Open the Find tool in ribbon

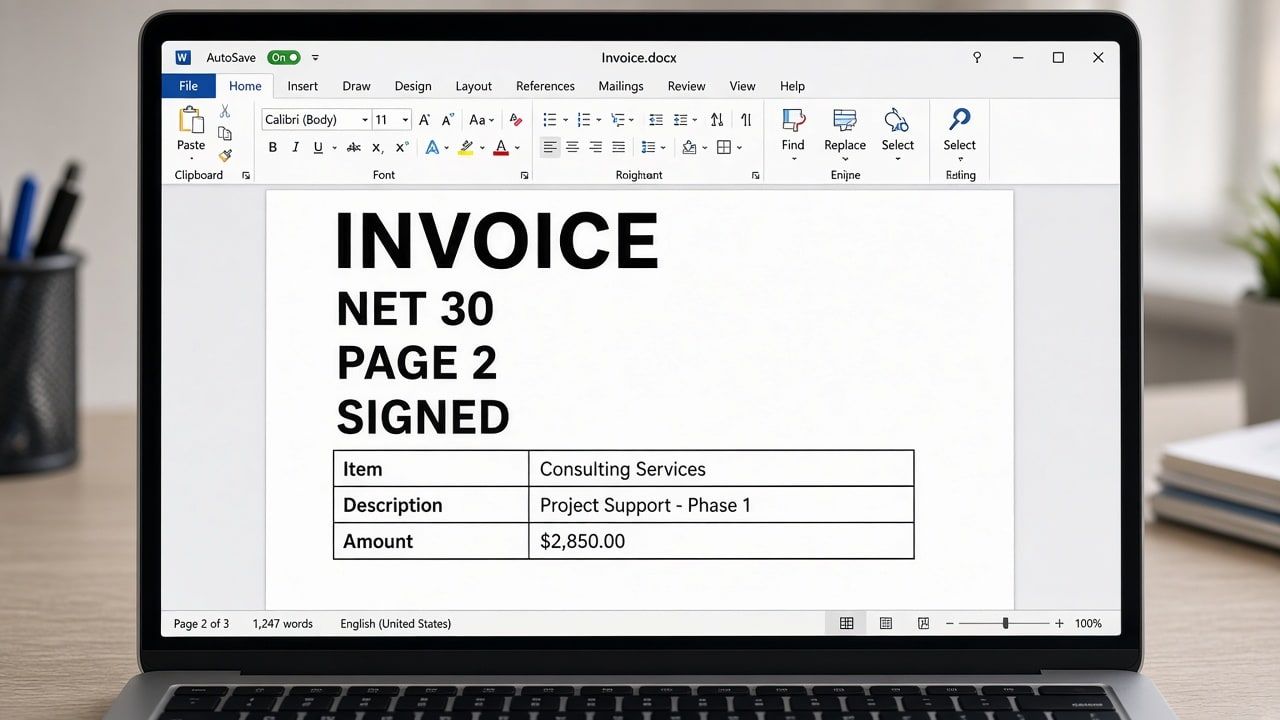pyautogui.click(x=793, y=131)
